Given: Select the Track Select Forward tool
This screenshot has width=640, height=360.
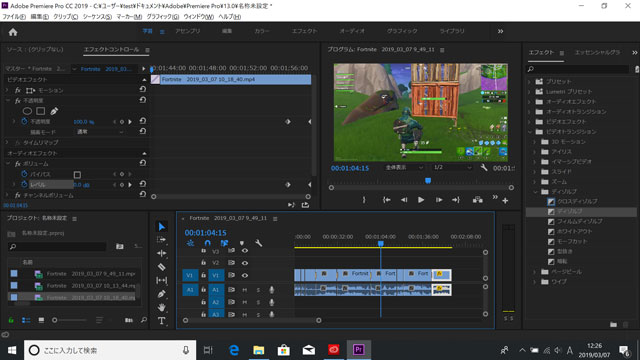Looking at the screenshot, I should pyautogui.click(x=162, y=240).
